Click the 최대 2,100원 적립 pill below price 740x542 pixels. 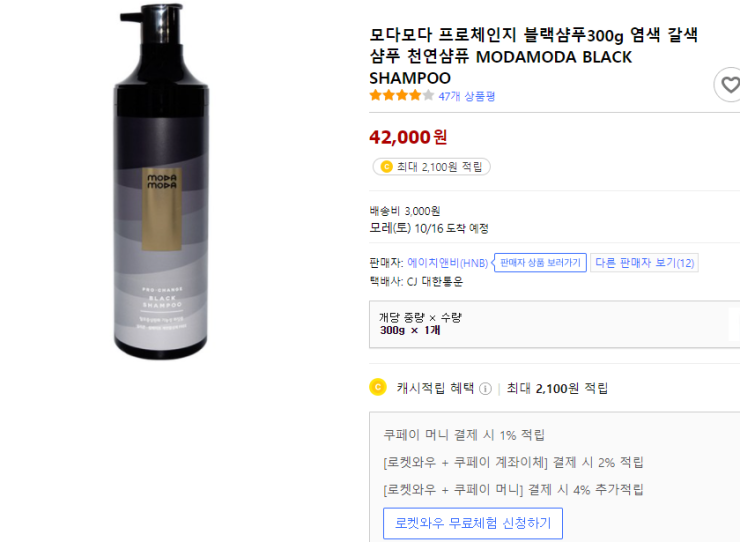(430, 167)
